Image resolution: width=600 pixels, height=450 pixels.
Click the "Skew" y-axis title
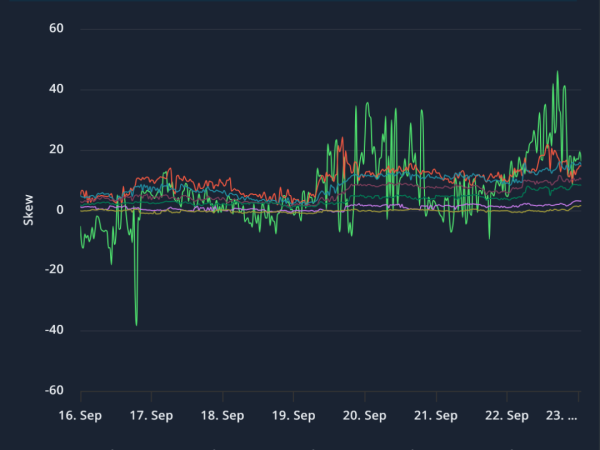[x=28, y=210]
